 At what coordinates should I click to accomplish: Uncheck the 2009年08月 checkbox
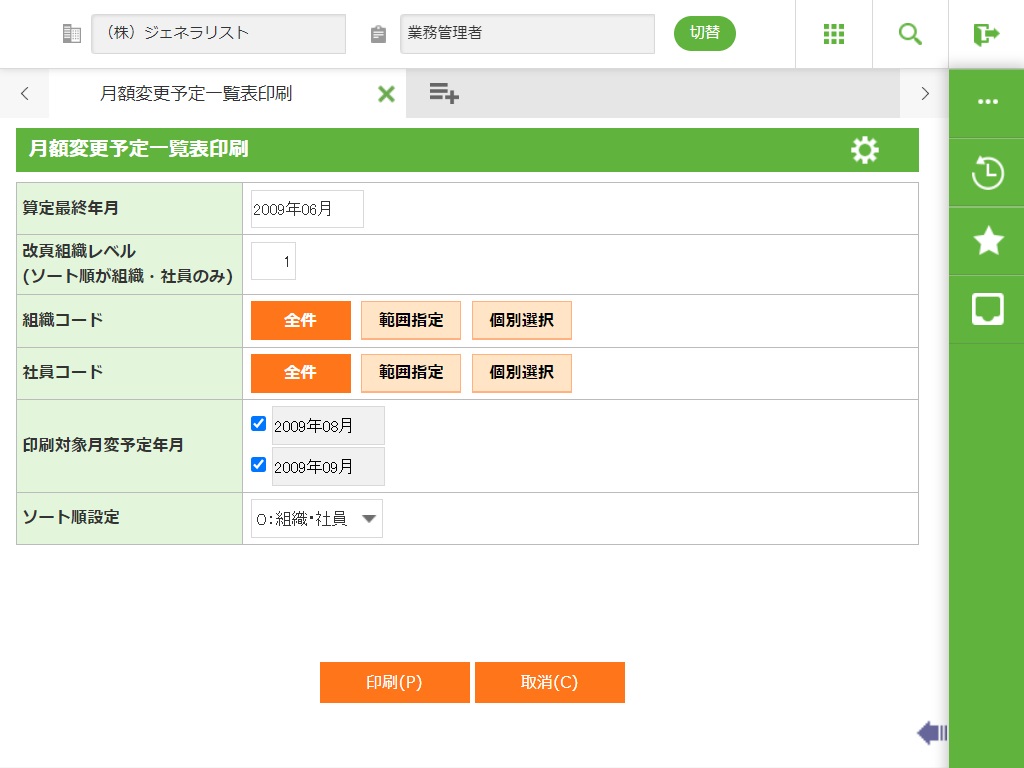coord(259,424)
